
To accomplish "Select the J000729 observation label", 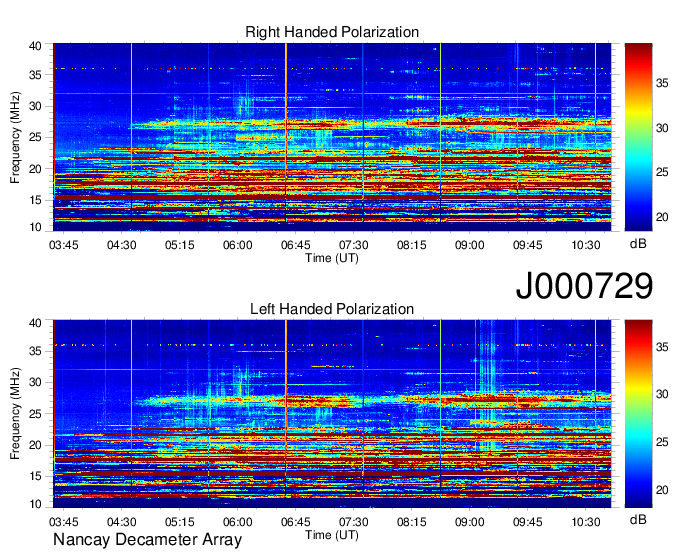I will click(584, 285).
